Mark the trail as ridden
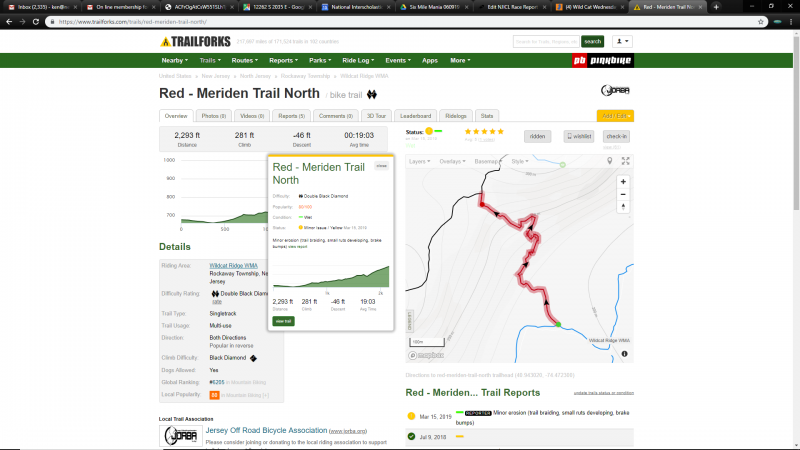This screenshot has height=450, width=800. coord(537,136)
